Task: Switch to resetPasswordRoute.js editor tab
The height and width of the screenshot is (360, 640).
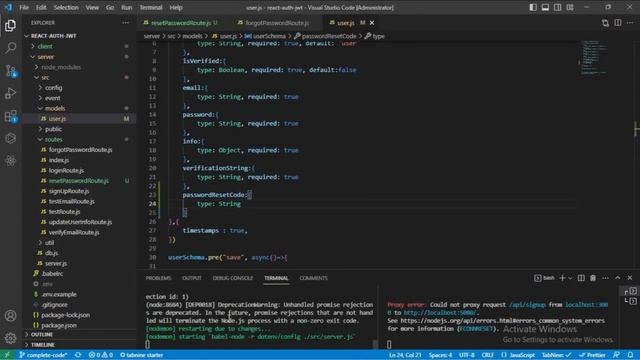Action: coord(181,23)
